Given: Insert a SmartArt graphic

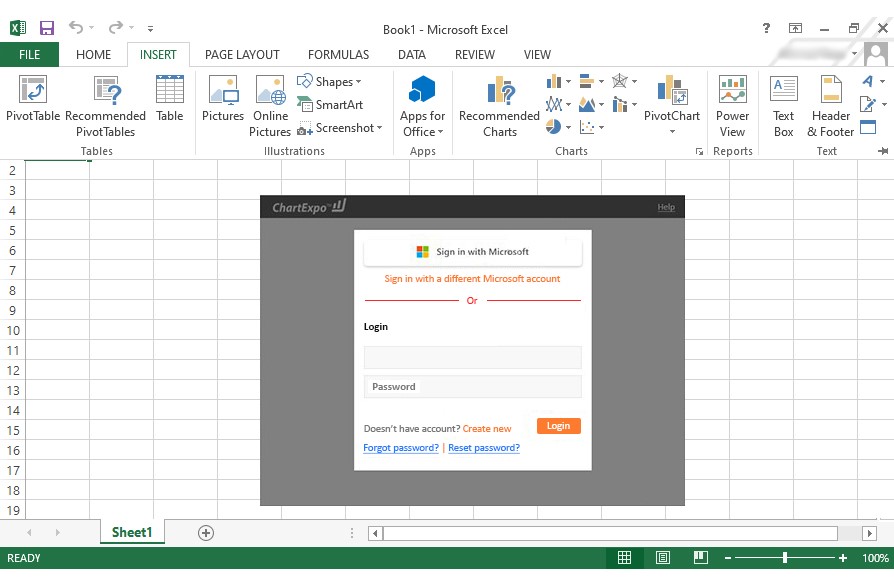Looking at the screenshot, I should (x=330, y=104).
